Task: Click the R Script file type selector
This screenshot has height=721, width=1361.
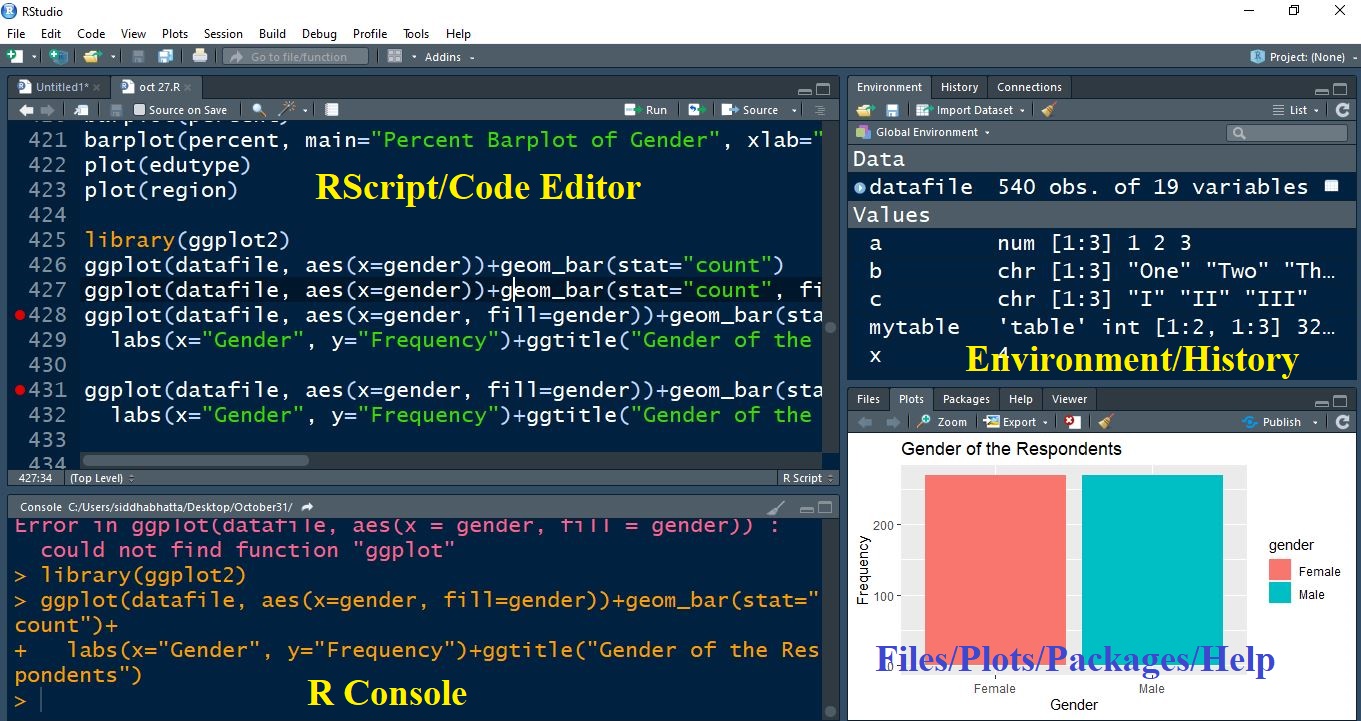Action: pyautogui.click(x=808, y=478)
